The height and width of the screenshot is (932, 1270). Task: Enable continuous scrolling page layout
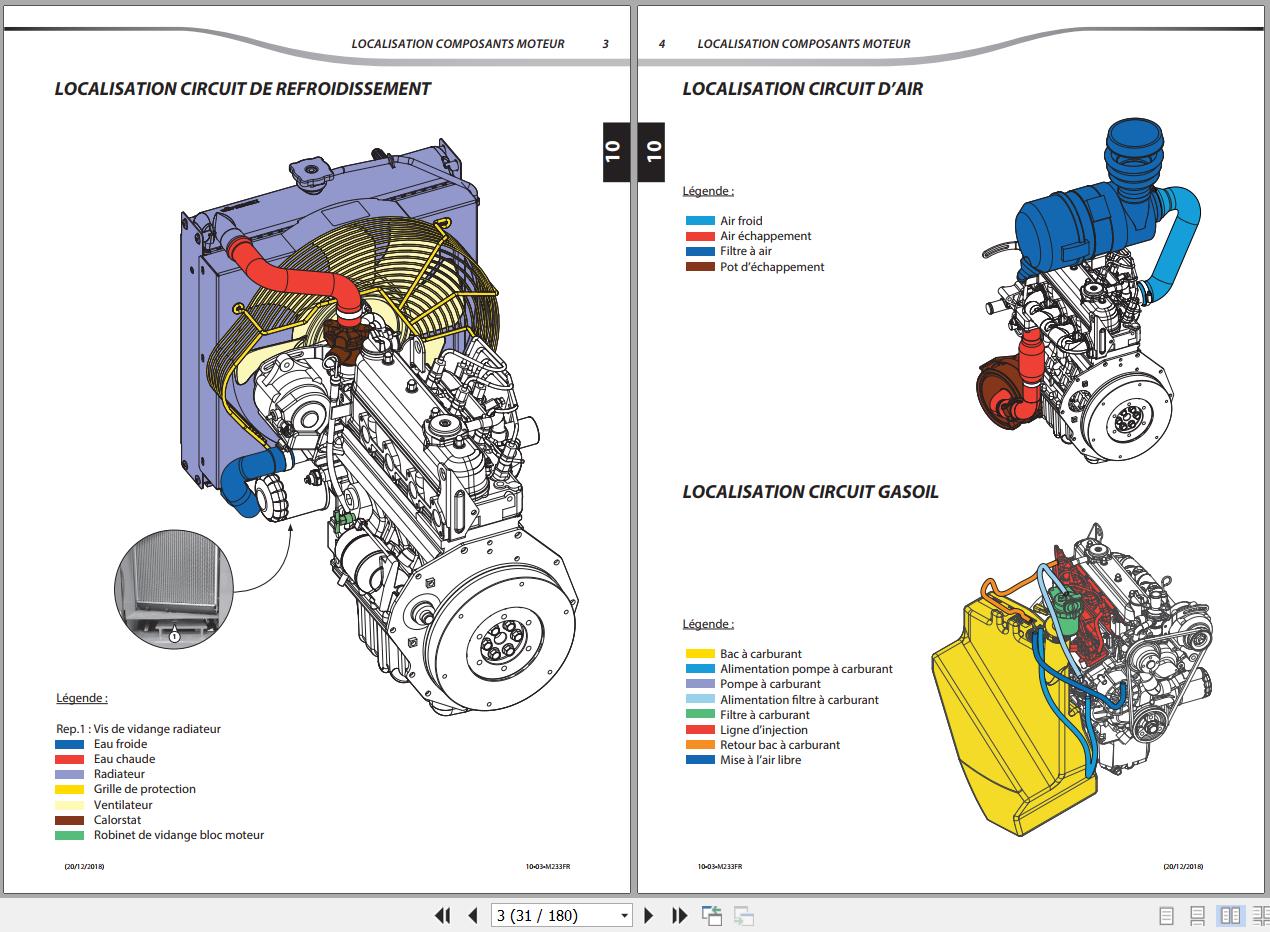click(1197, 915)
